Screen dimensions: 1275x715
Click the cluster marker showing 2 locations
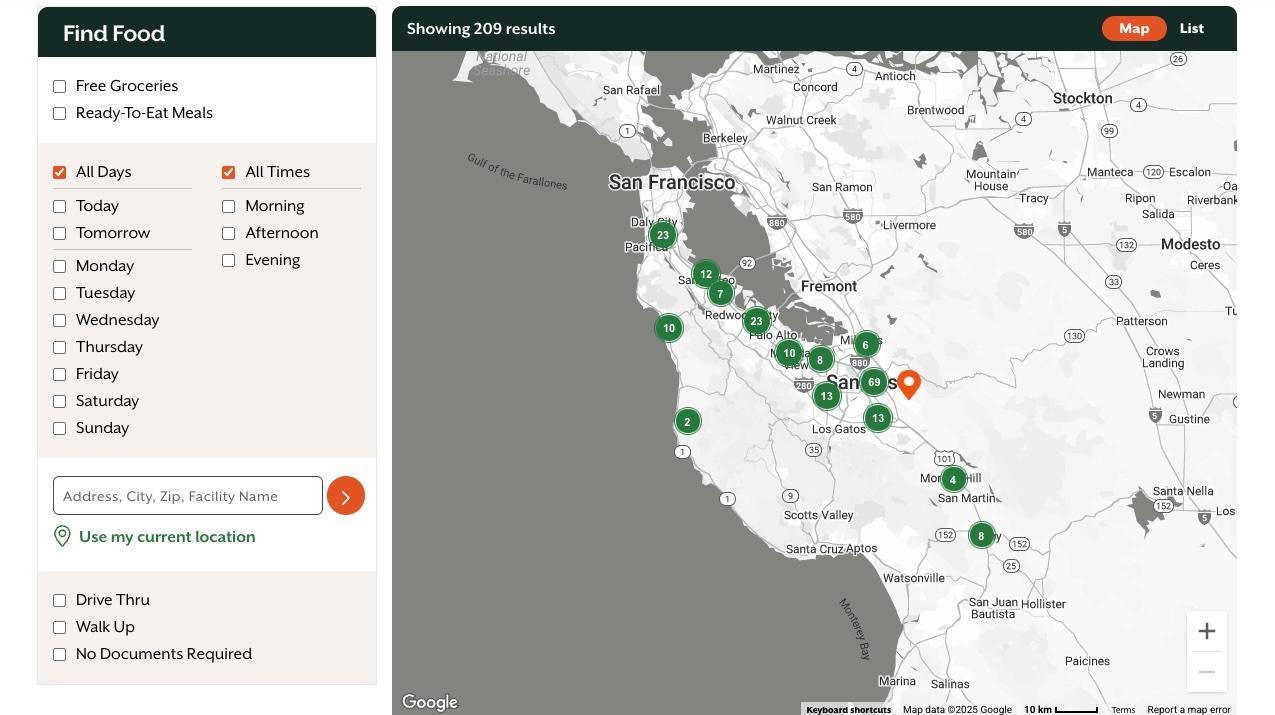[687, 421]
